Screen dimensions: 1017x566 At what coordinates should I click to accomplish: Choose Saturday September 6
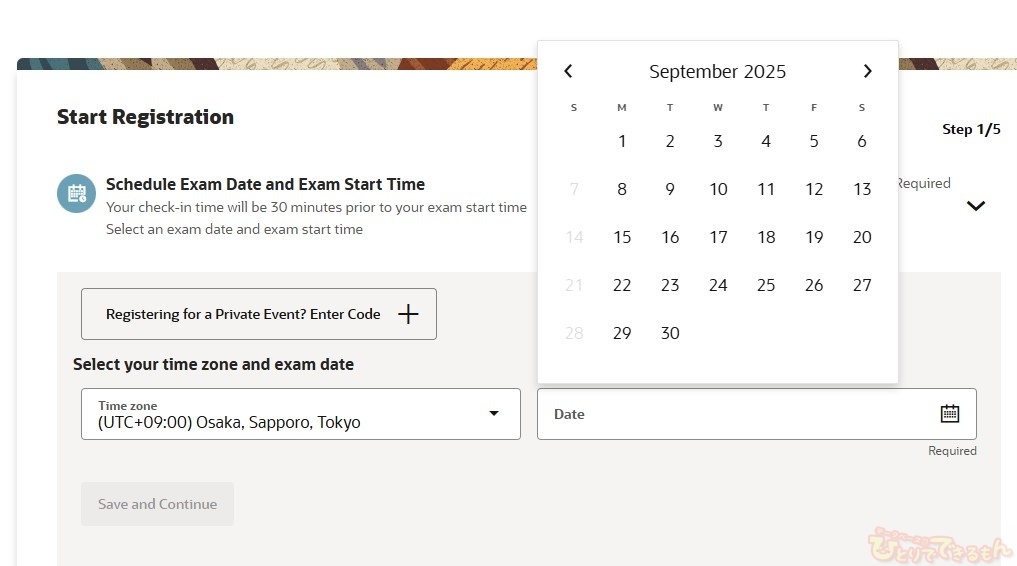(x=862, y=141)
